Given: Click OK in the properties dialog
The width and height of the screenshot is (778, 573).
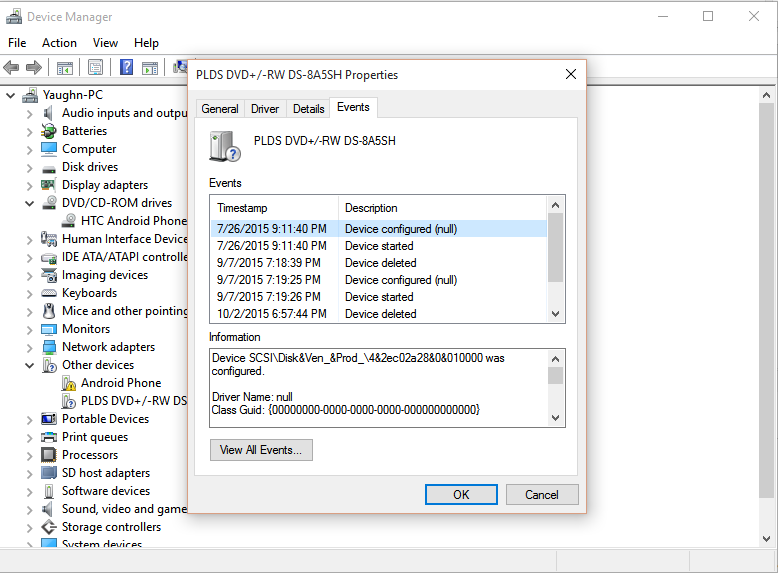Looking at the screenshot, I should 461,495.
